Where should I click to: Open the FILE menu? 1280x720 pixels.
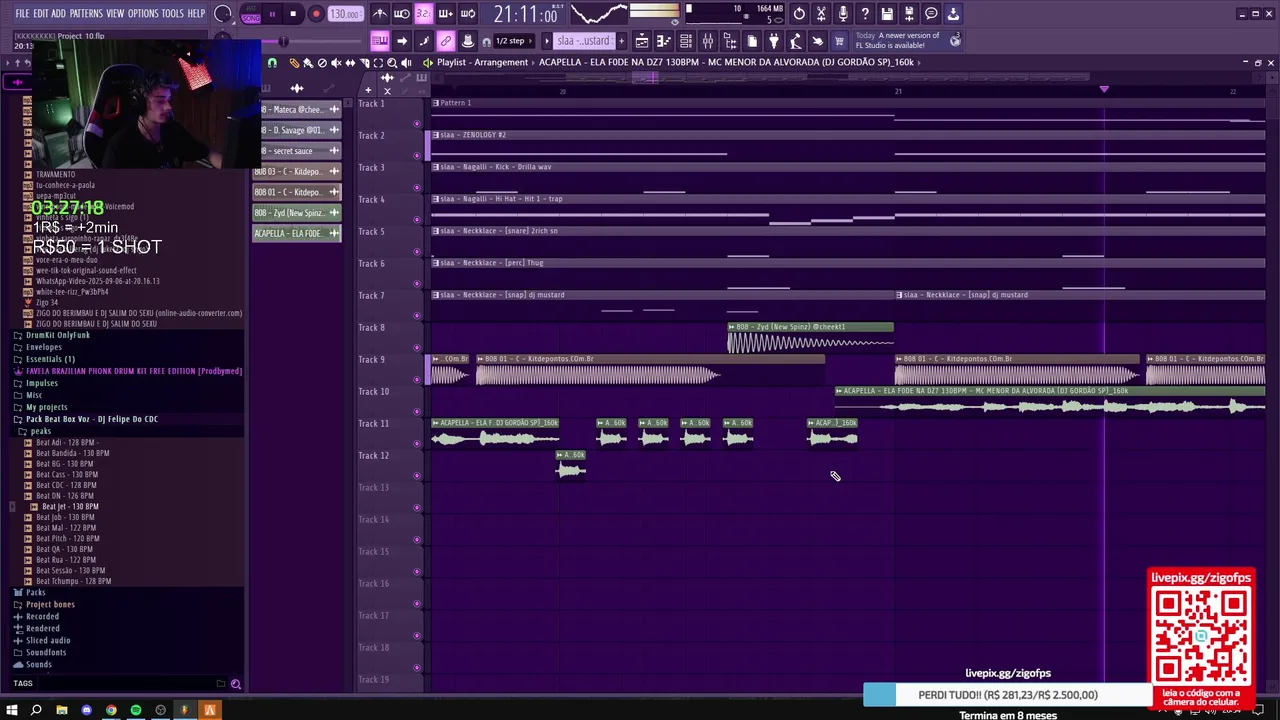[x=22, y=14]
